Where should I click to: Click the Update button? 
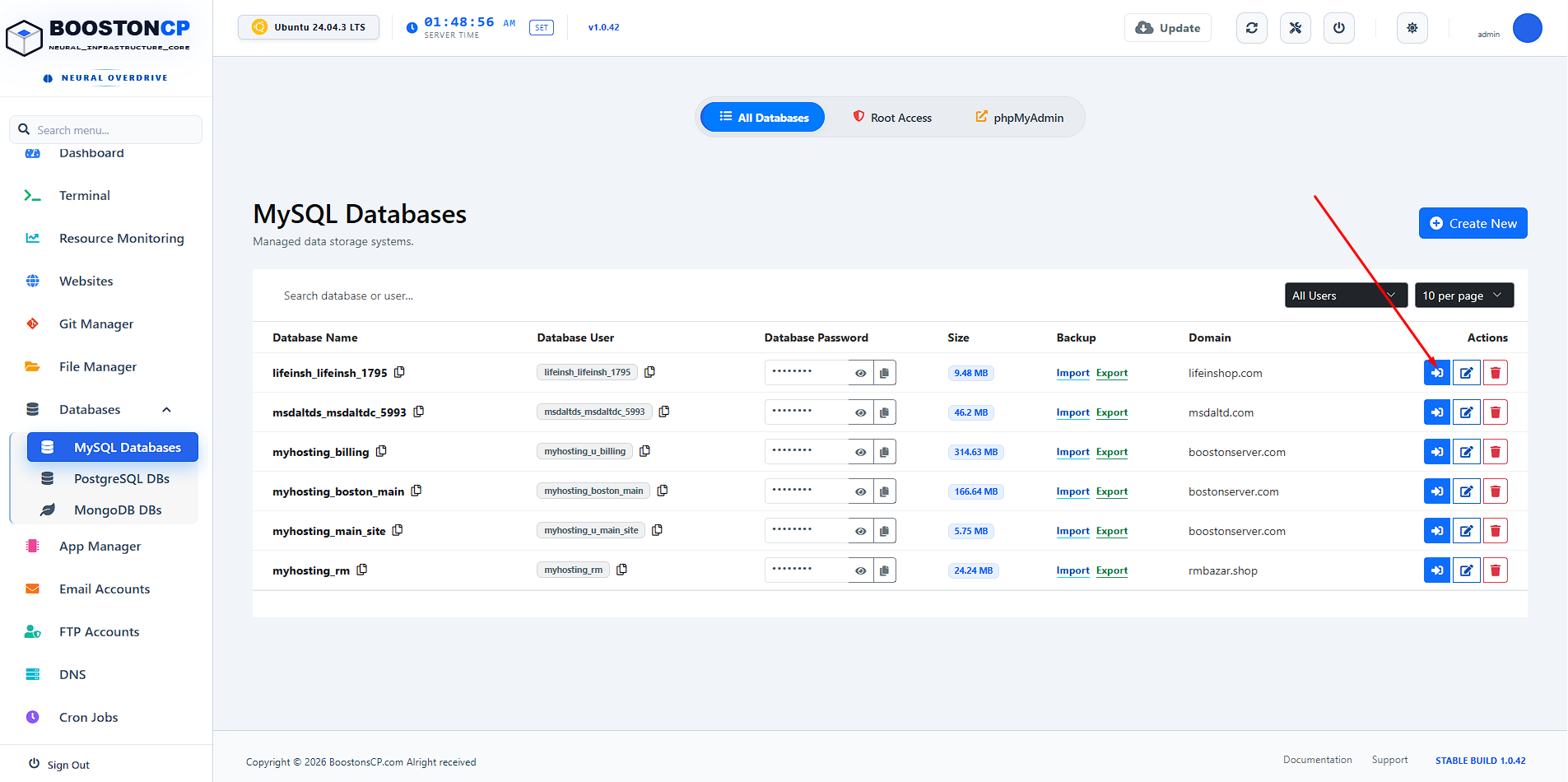[x=1167, y=28]
